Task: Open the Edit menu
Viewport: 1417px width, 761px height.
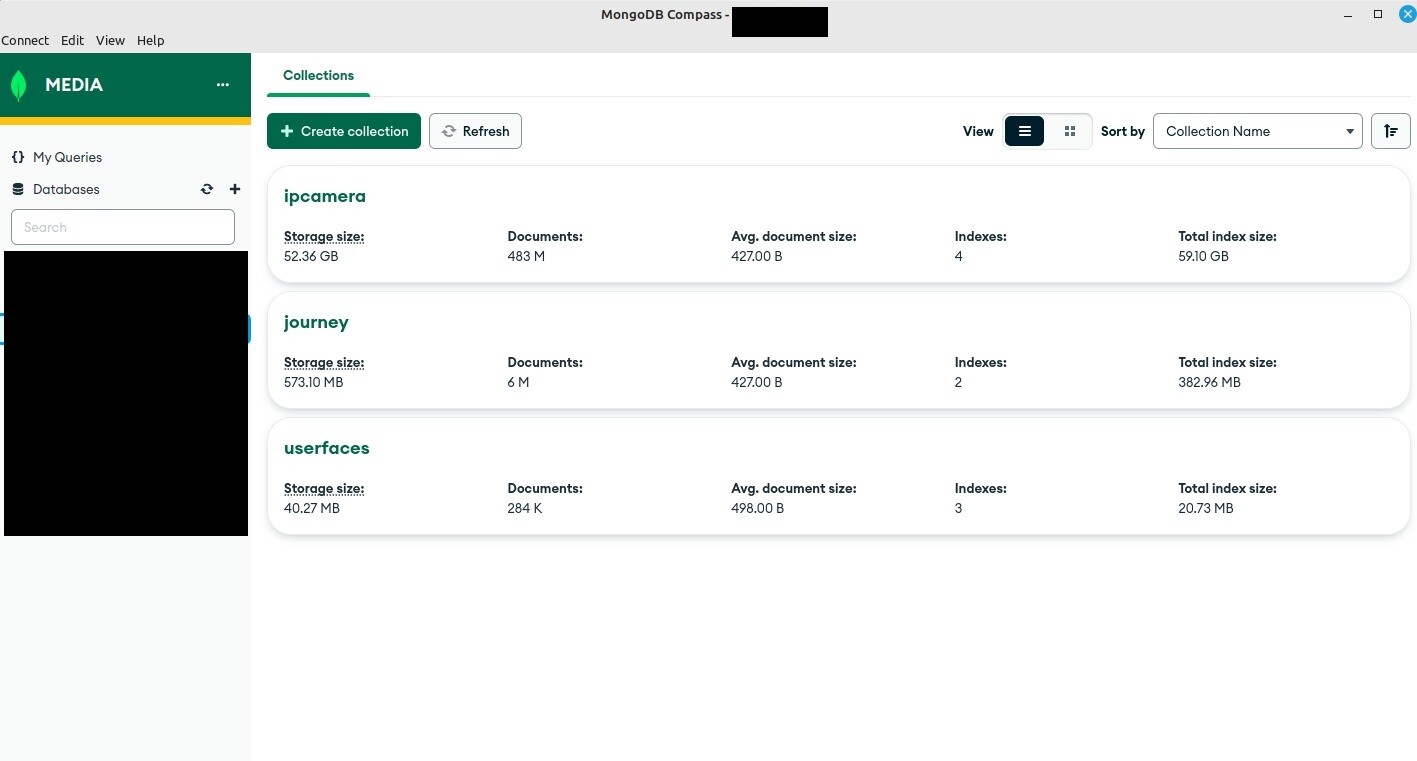Action: [72, 40]
